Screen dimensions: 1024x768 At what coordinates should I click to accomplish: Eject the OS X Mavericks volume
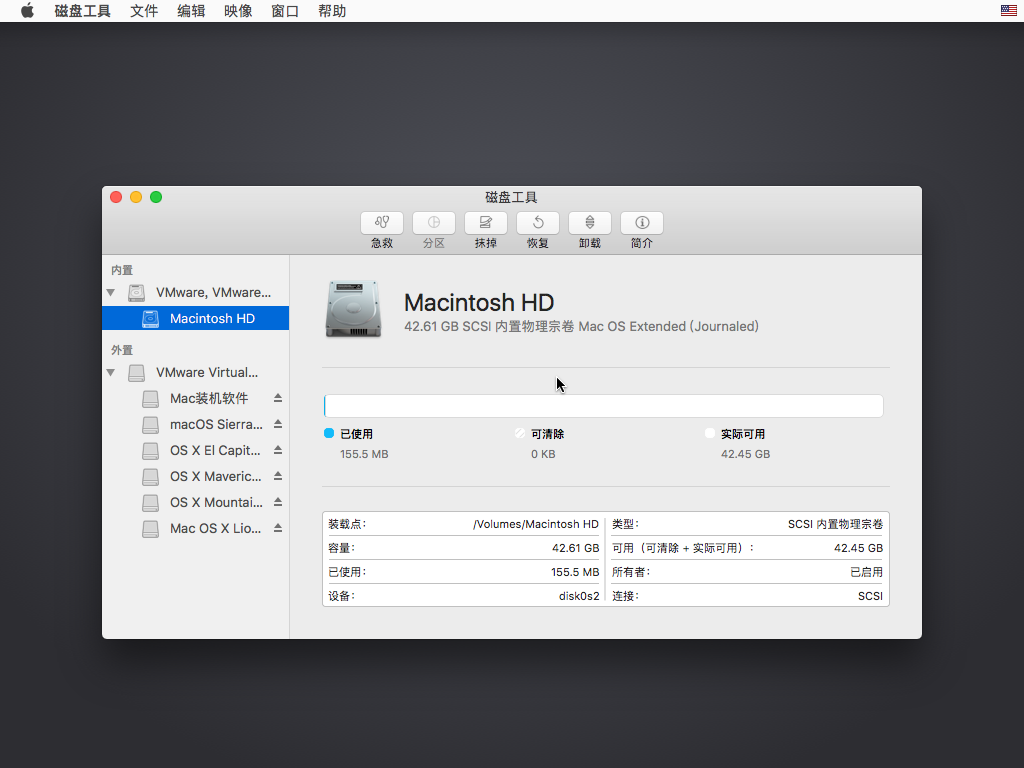point(278,476)
